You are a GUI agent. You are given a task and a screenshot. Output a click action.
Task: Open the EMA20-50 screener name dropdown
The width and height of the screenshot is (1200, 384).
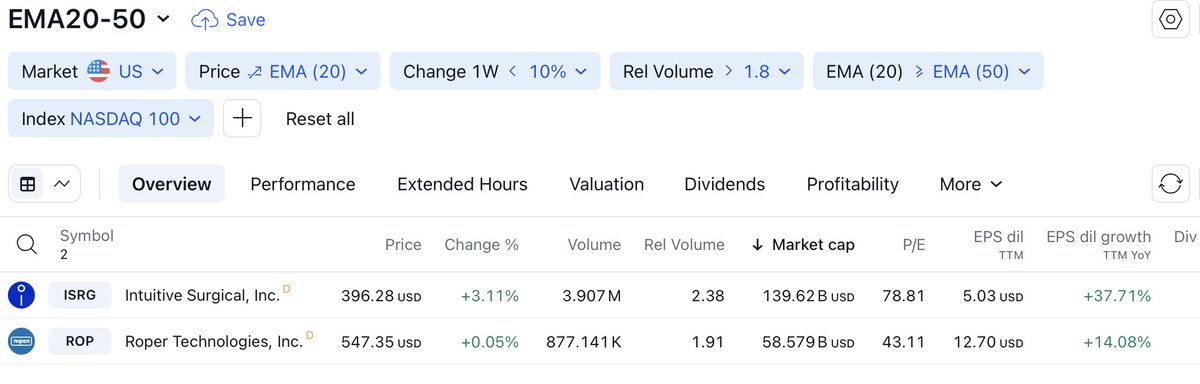click(89, 19)
